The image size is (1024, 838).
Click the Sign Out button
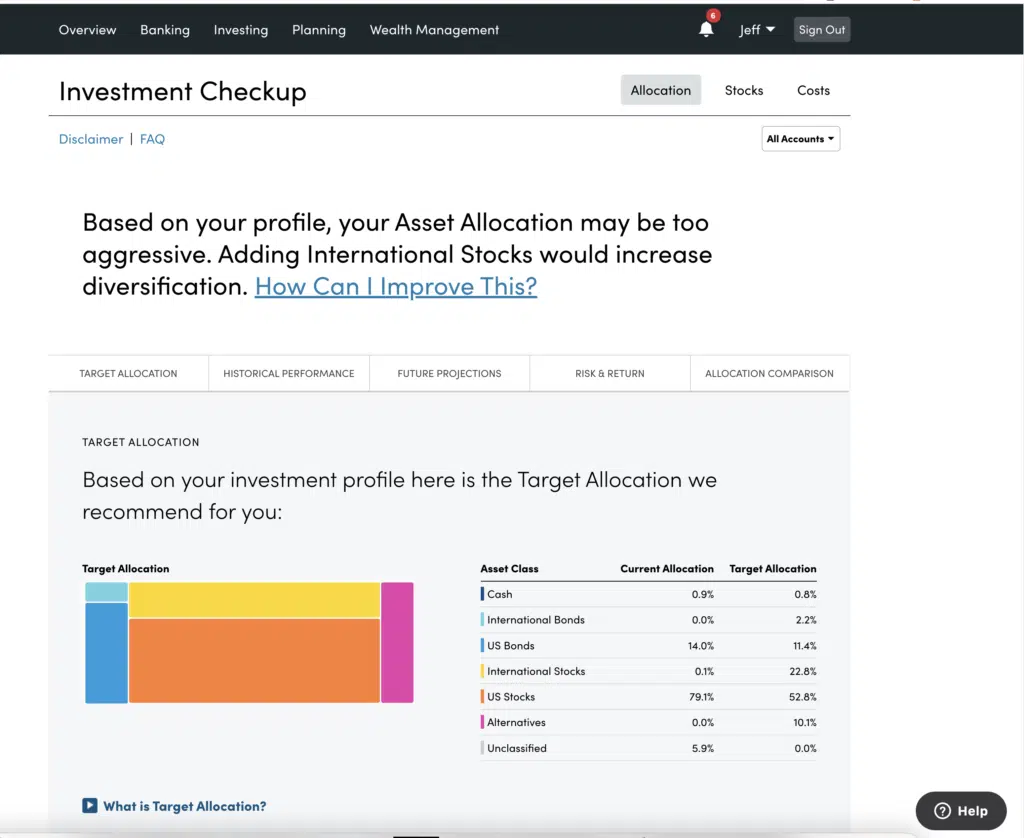tap(822, 30)
